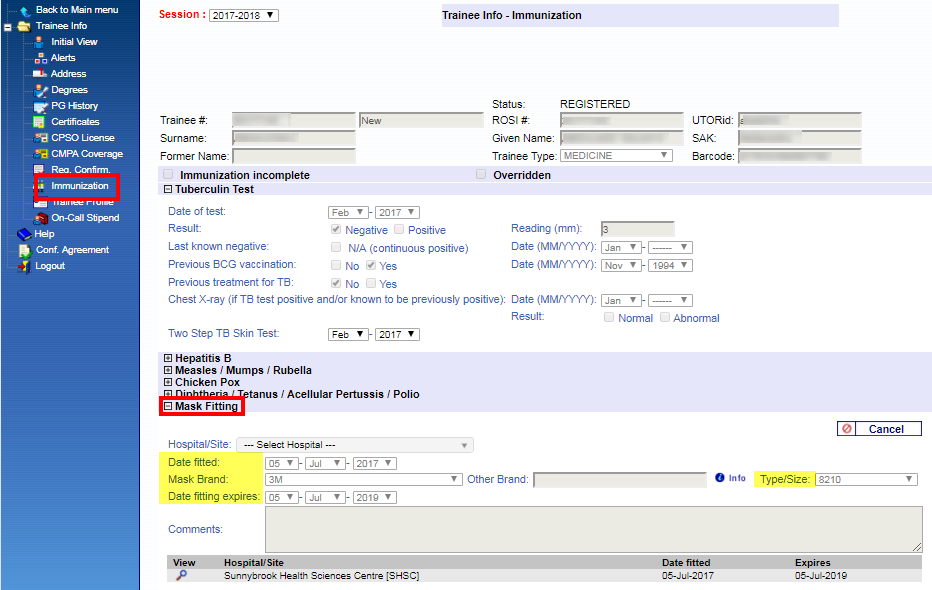Click the Logout icon in sidebar
The width and height of the screenshot is (932, 590).
24,266
